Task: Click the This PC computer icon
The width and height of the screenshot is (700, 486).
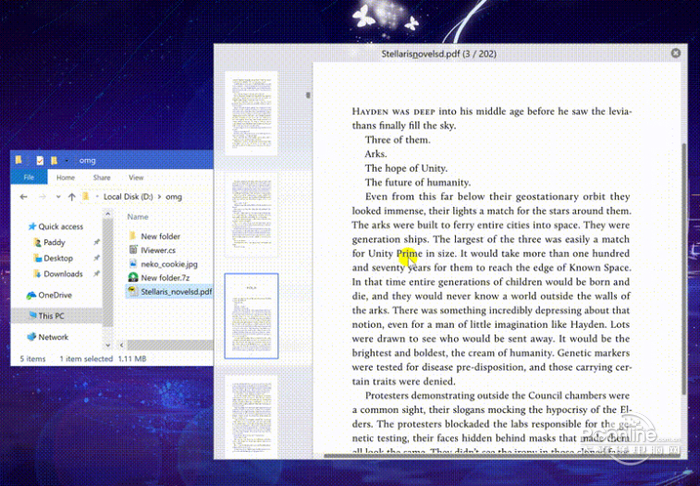Action: [32, 315]
